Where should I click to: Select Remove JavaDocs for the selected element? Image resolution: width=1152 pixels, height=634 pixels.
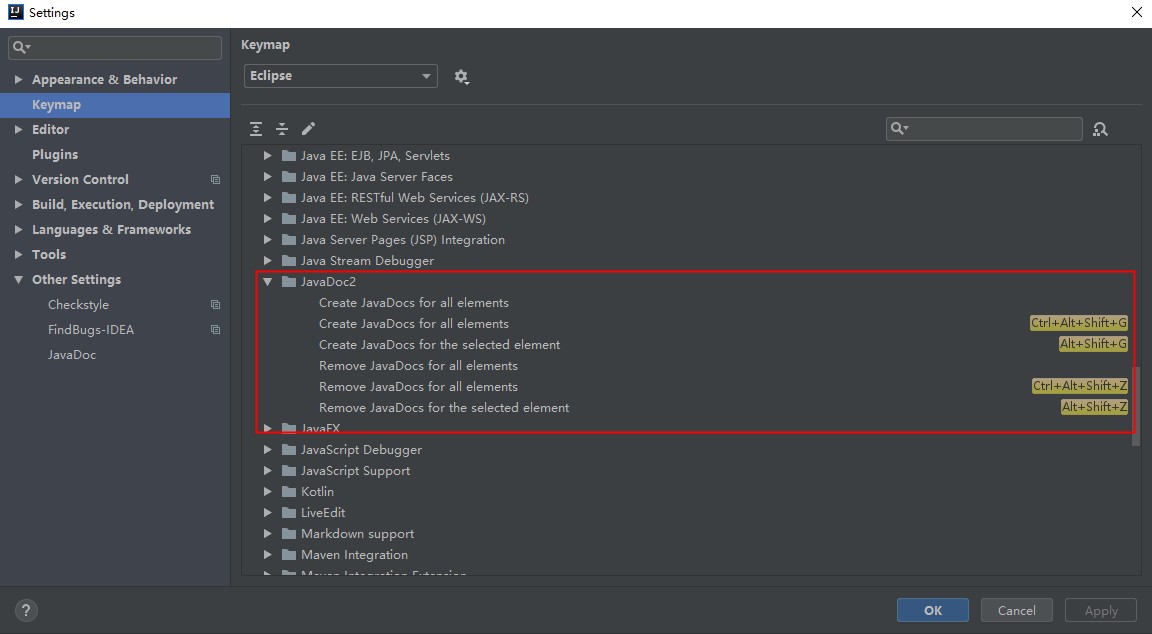(x=444, y=408)
